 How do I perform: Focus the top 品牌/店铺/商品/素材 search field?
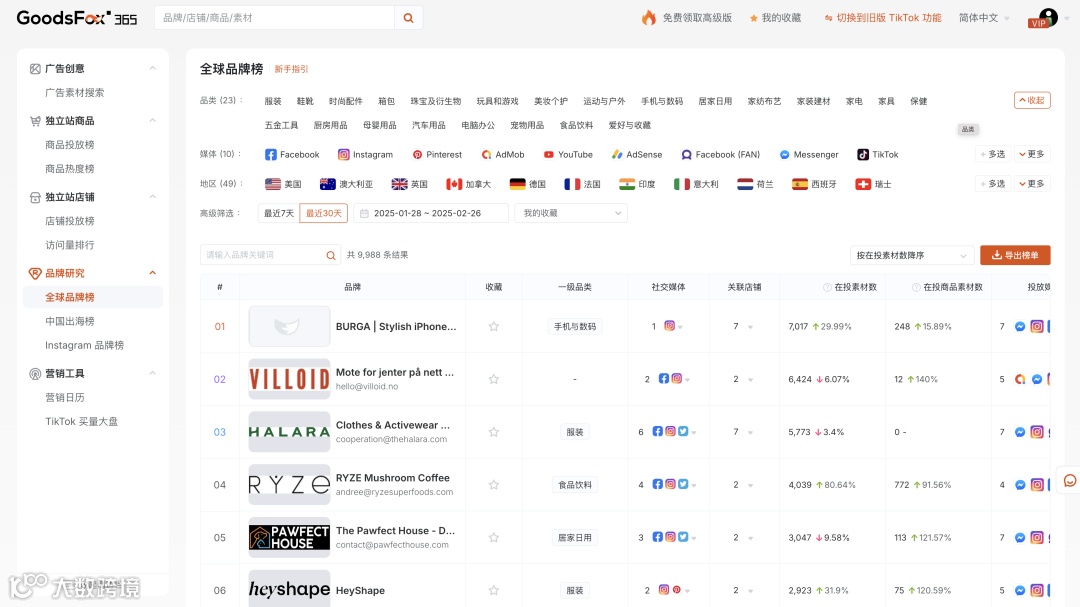(275, 18)
